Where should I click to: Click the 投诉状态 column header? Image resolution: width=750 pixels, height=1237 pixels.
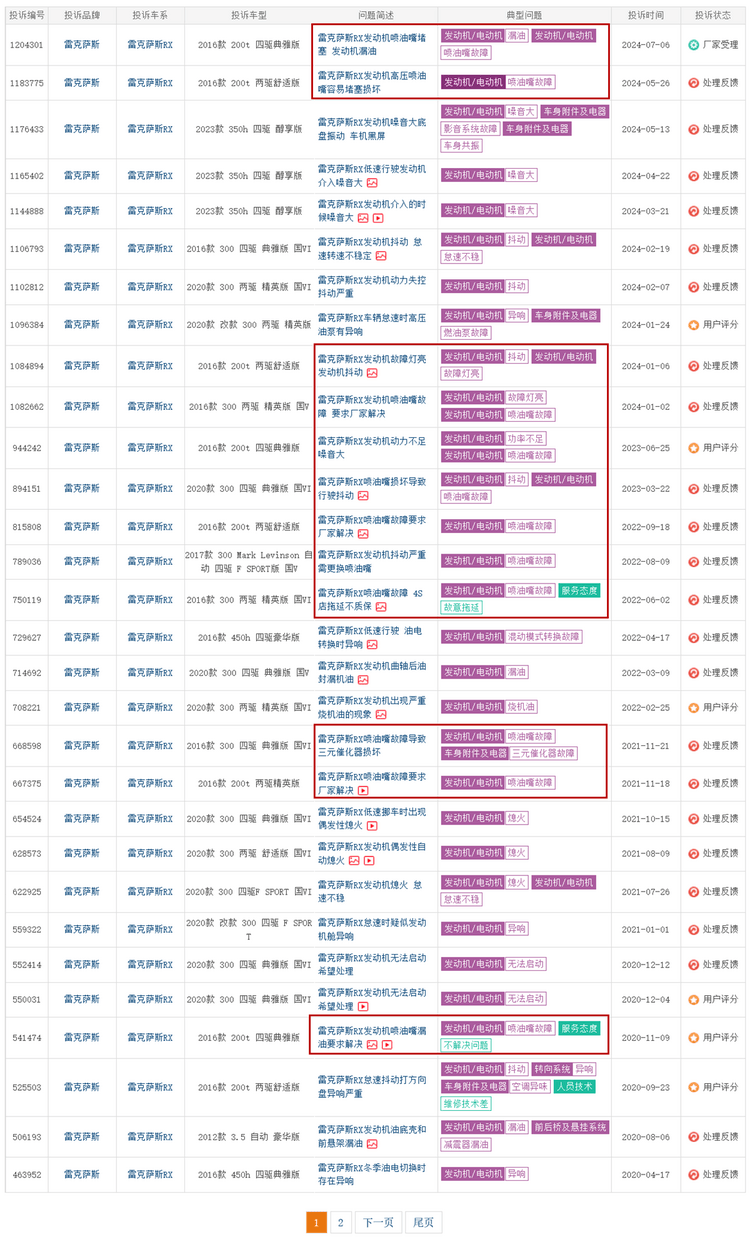(713, 16)
